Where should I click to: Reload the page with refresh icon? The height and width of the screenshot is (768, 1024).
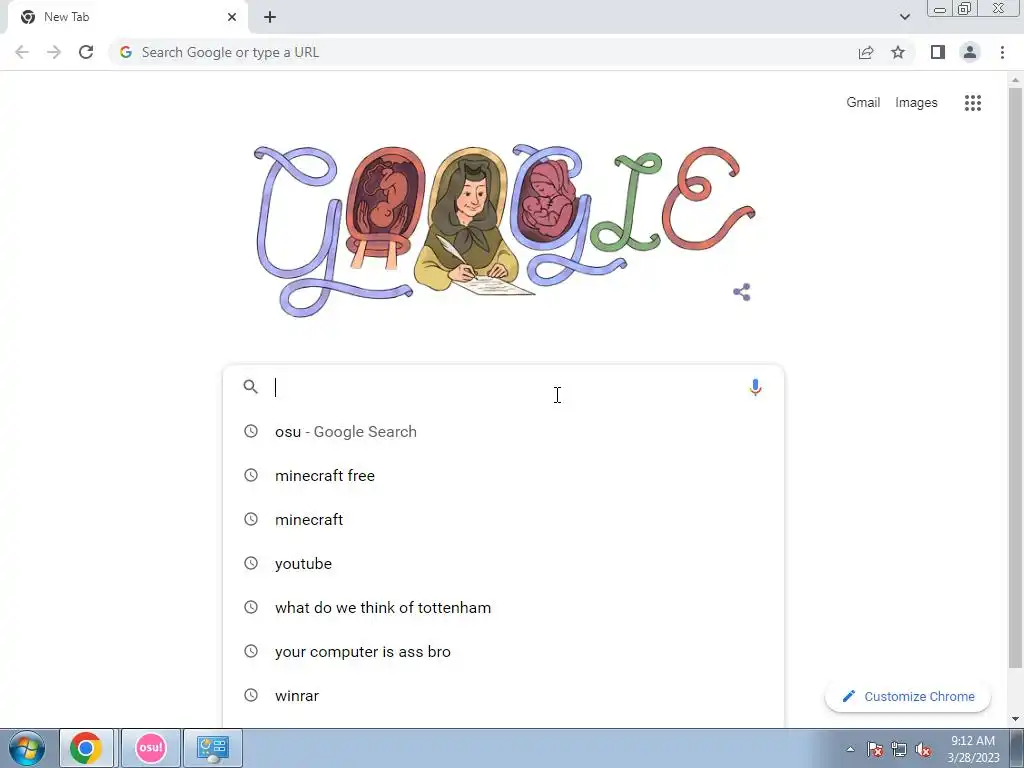pos(86,52)
